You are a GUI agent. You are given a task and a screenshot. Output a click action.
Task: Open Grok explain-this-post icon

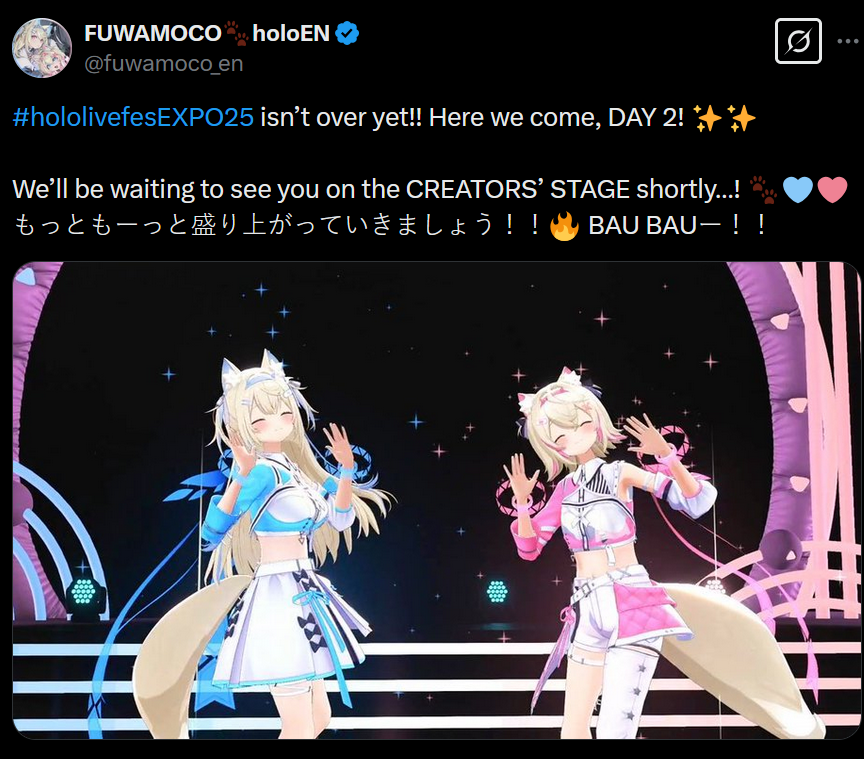click(798, 41)
